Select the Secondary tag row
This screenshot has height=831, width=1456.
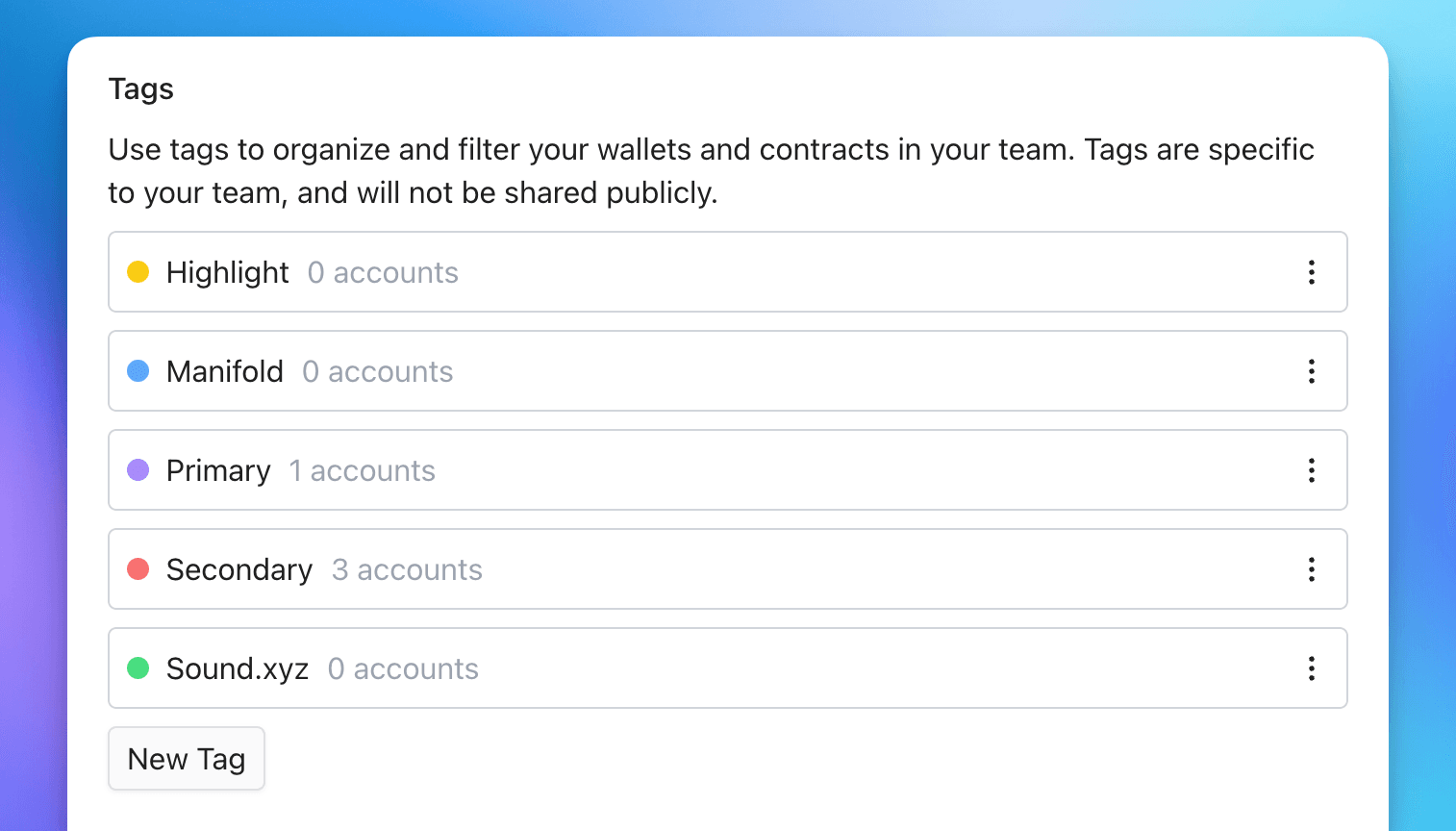[x=673, y=569]
